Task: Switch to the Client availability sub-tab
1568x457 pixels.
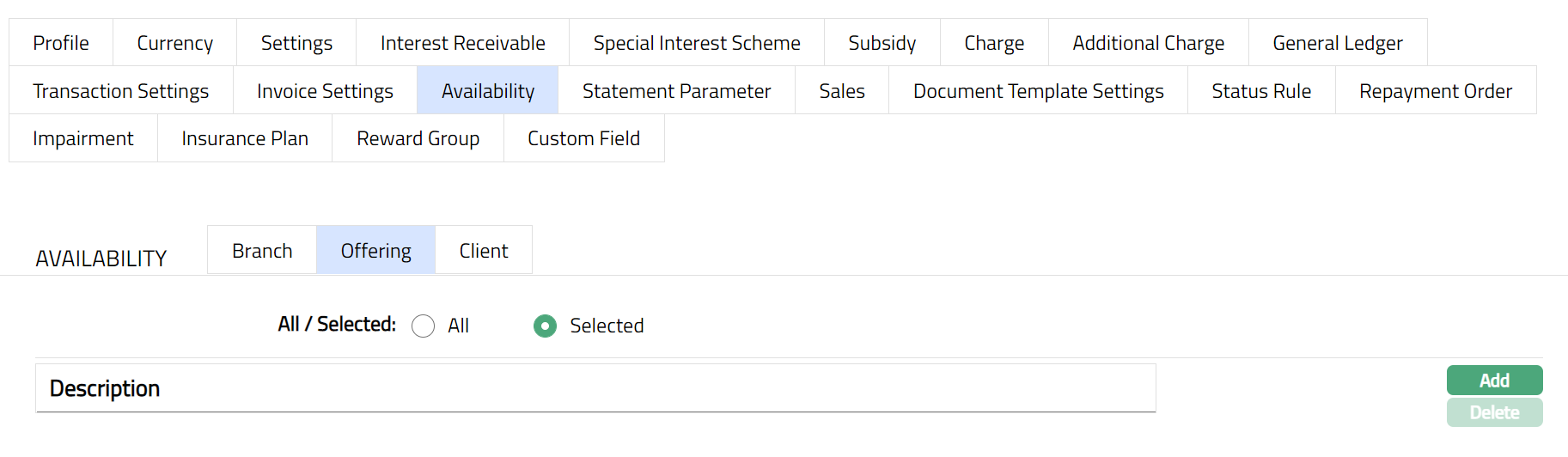Action: [483, 251]
